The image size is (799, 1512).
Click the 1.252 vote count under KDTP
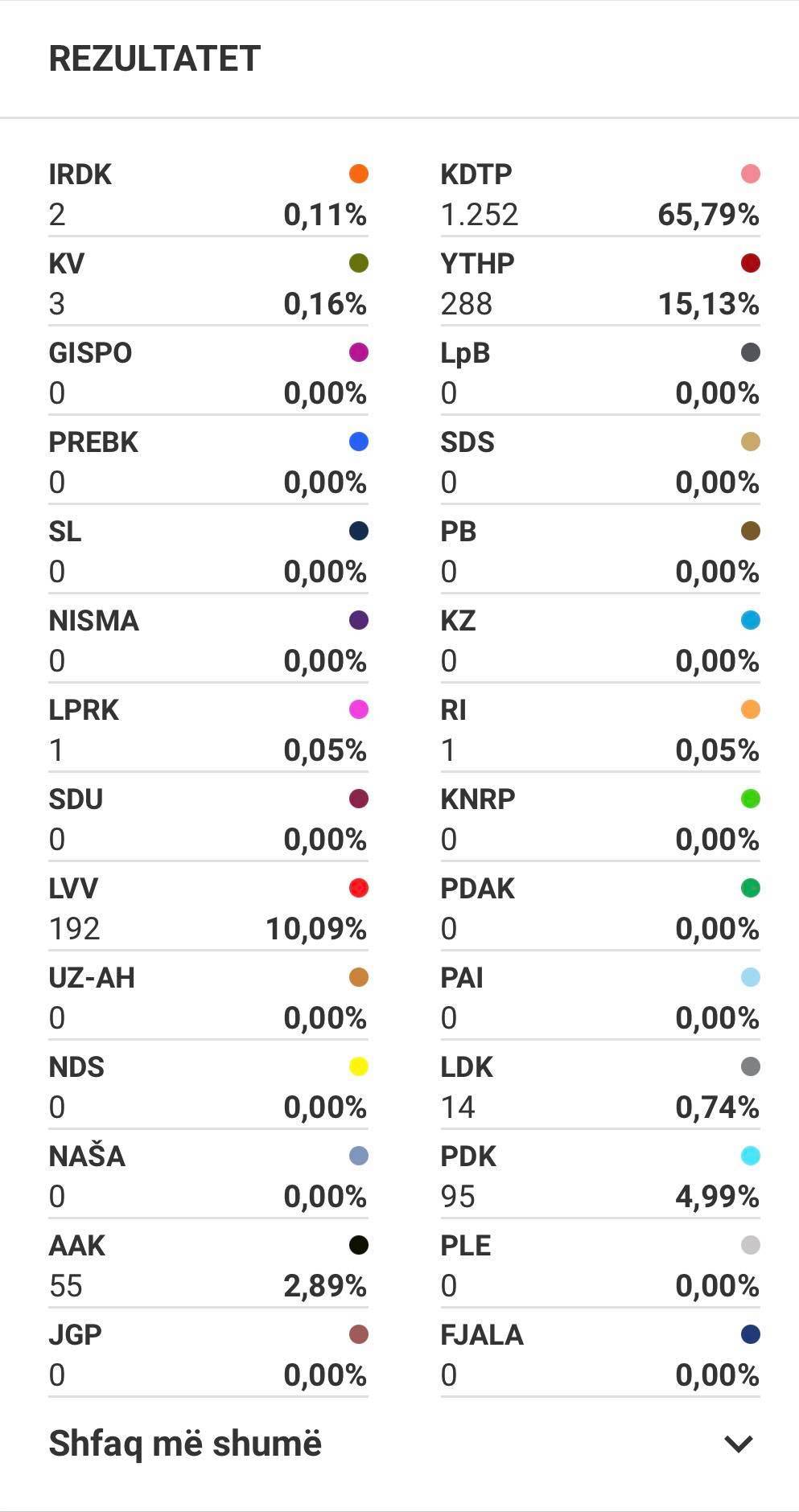point(480,215)
